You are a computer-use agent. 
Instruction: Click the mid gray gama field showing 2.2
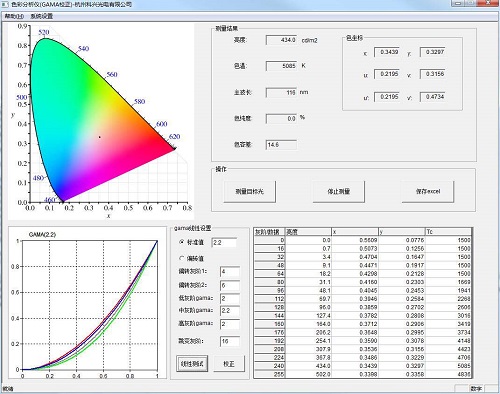click(230, 310)
